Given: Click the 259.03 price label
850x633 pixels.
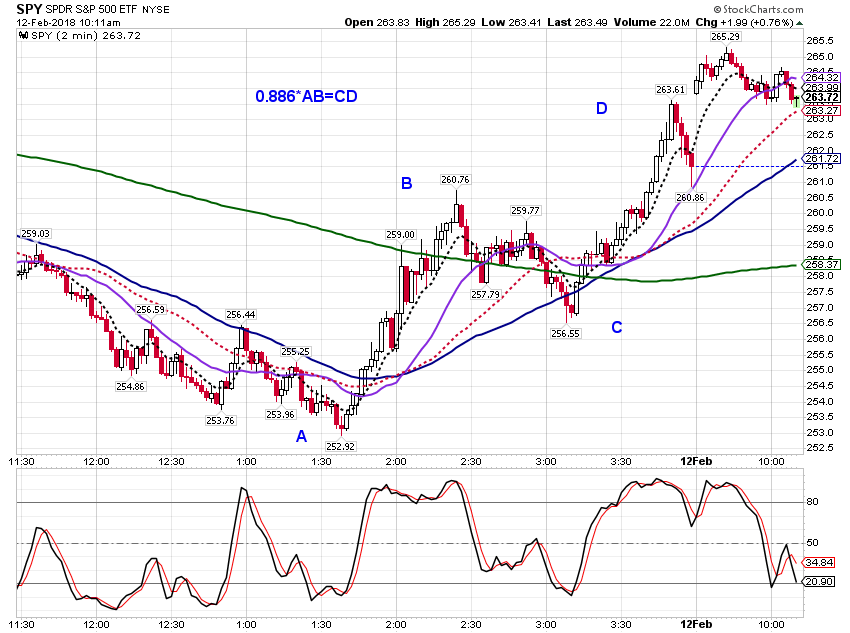Looking at the screenshot, I should click(x=35, y=234).
